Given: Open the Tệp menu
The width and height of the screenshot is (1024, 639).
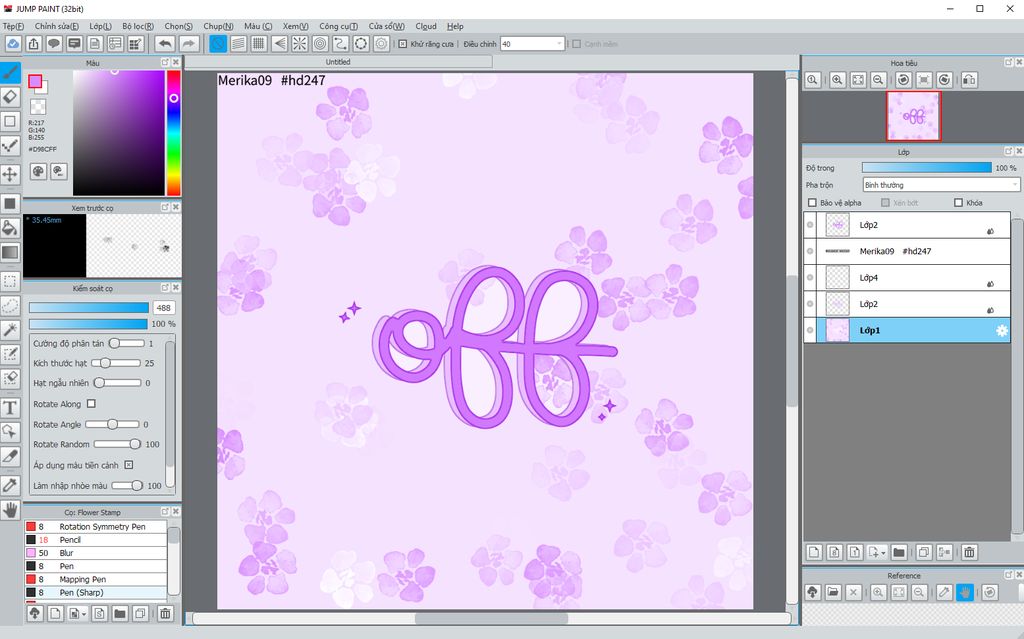Looking at the screenshot, I should click(x=13, y=26).
